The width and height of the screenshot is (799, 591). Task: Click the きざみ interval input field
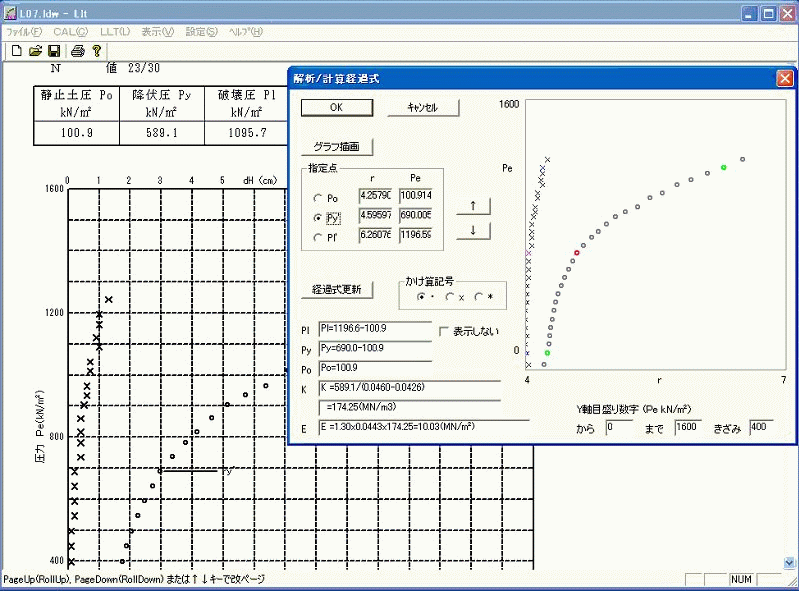tap(767, 427)
